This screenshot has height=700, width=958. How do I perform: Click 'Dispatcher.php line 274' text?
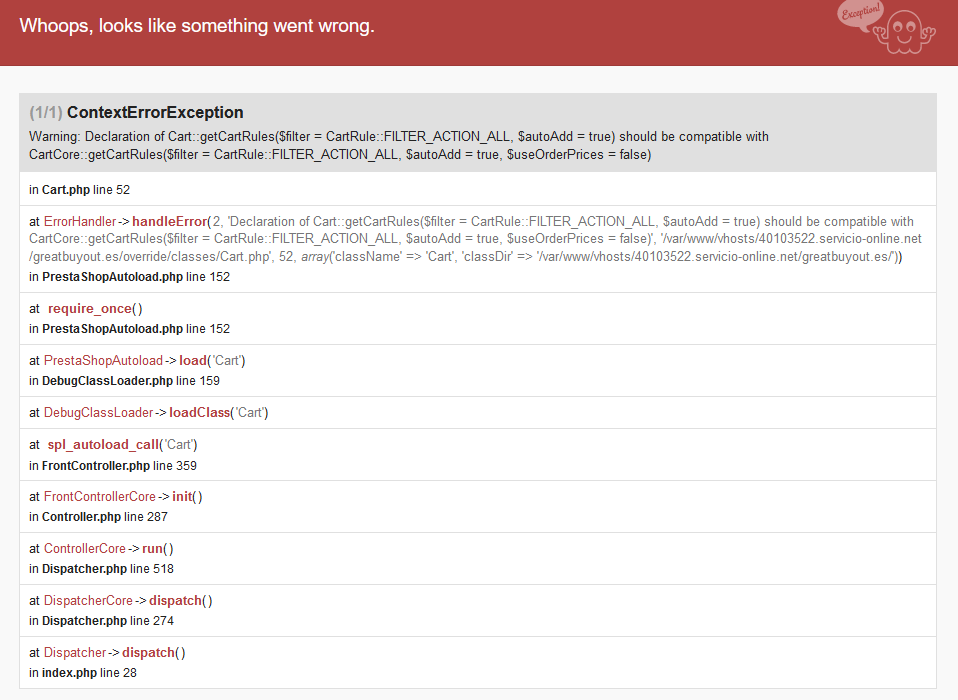point(108,621)
